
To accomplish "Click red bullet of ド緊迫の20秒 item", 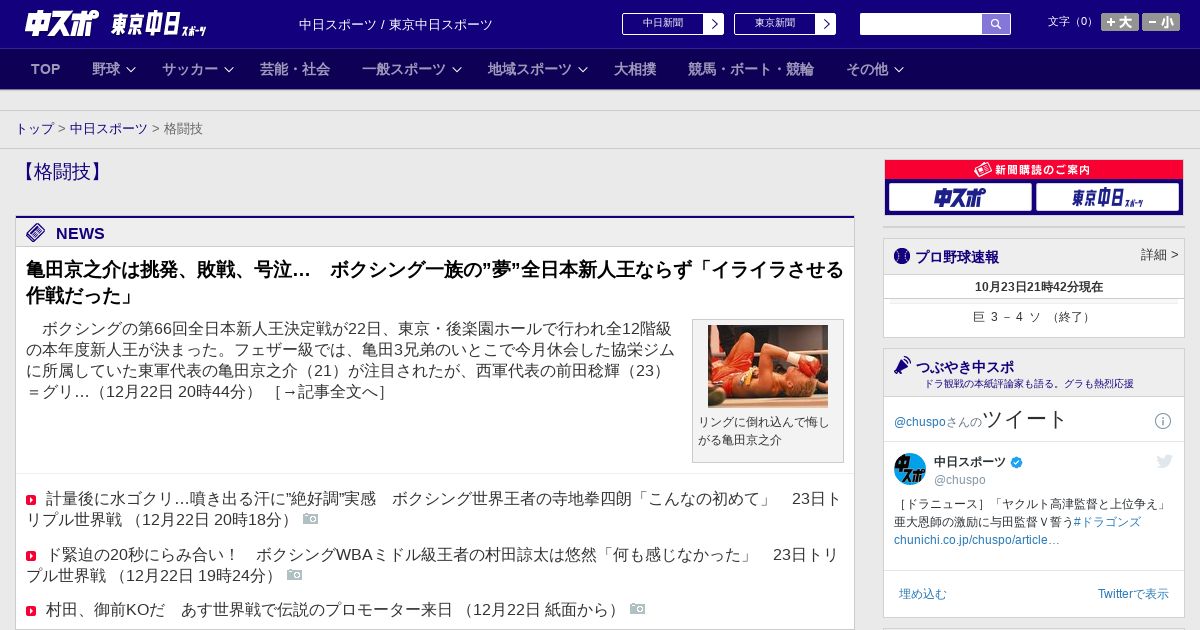I will pyautogui.click(x=31, y=556).
